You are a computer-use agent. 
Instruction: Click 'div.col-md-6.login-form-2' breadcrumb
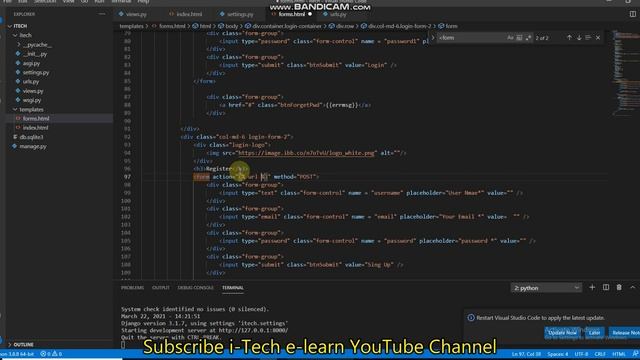399,26
